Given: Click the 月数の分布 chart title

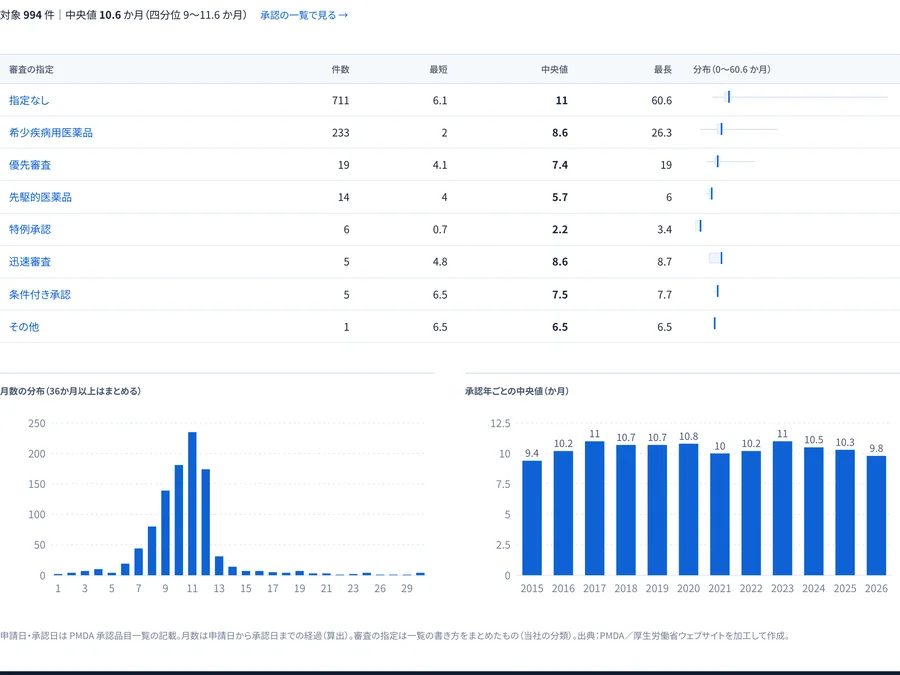Looking at the screenshot, I should click(x=70, y=391).
